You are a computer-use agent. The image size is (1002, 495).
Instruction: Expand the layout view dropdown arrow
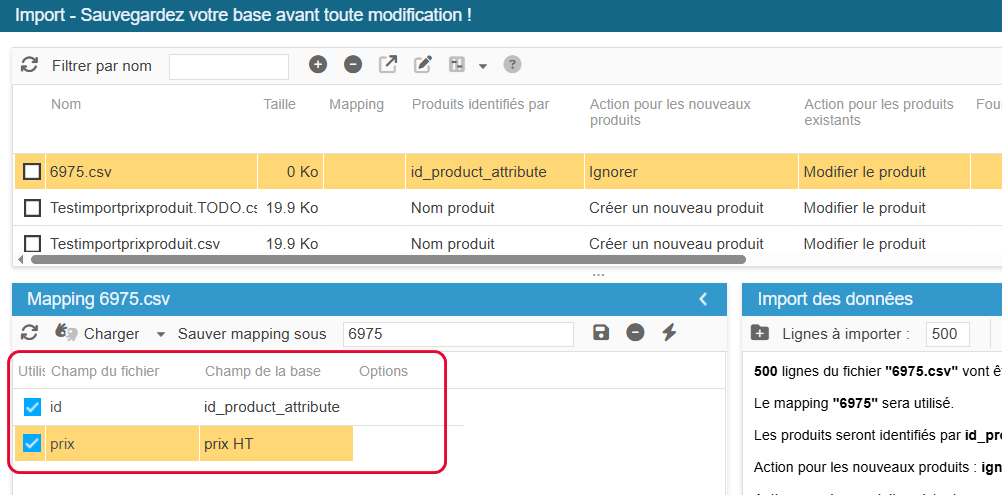point(483,66)
